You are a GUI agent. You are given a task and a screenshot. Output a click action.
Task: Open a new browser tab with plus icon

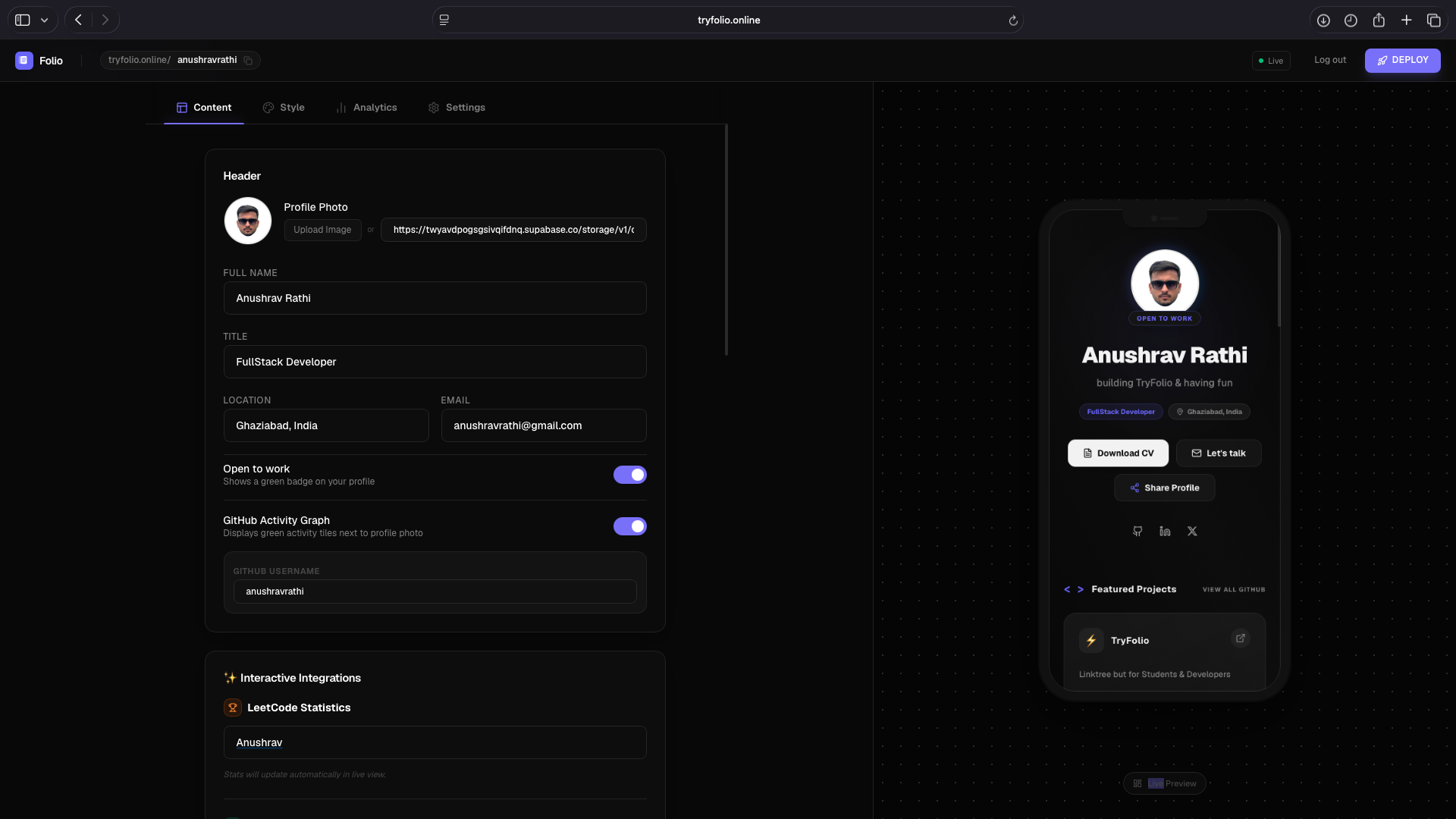[x=1406, y=20]
